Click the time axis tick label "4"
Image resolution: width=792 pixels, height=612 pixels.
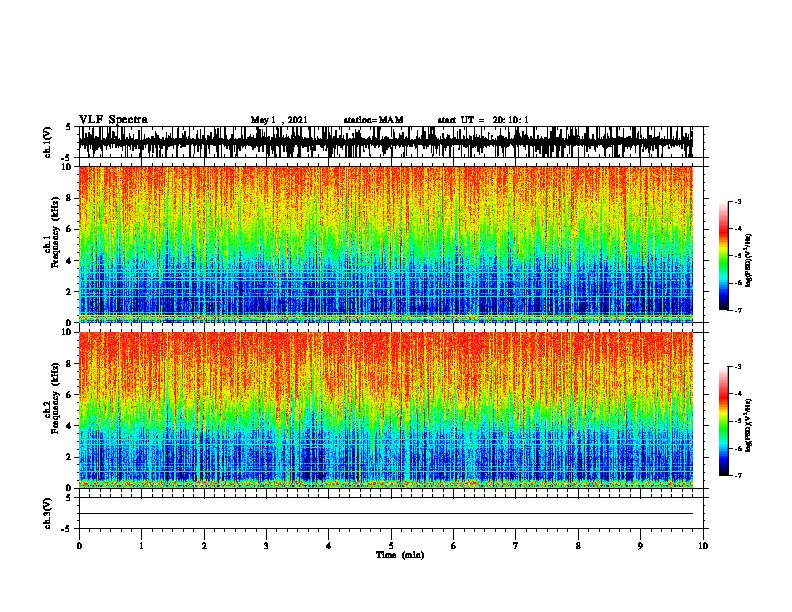click(329, 546)
